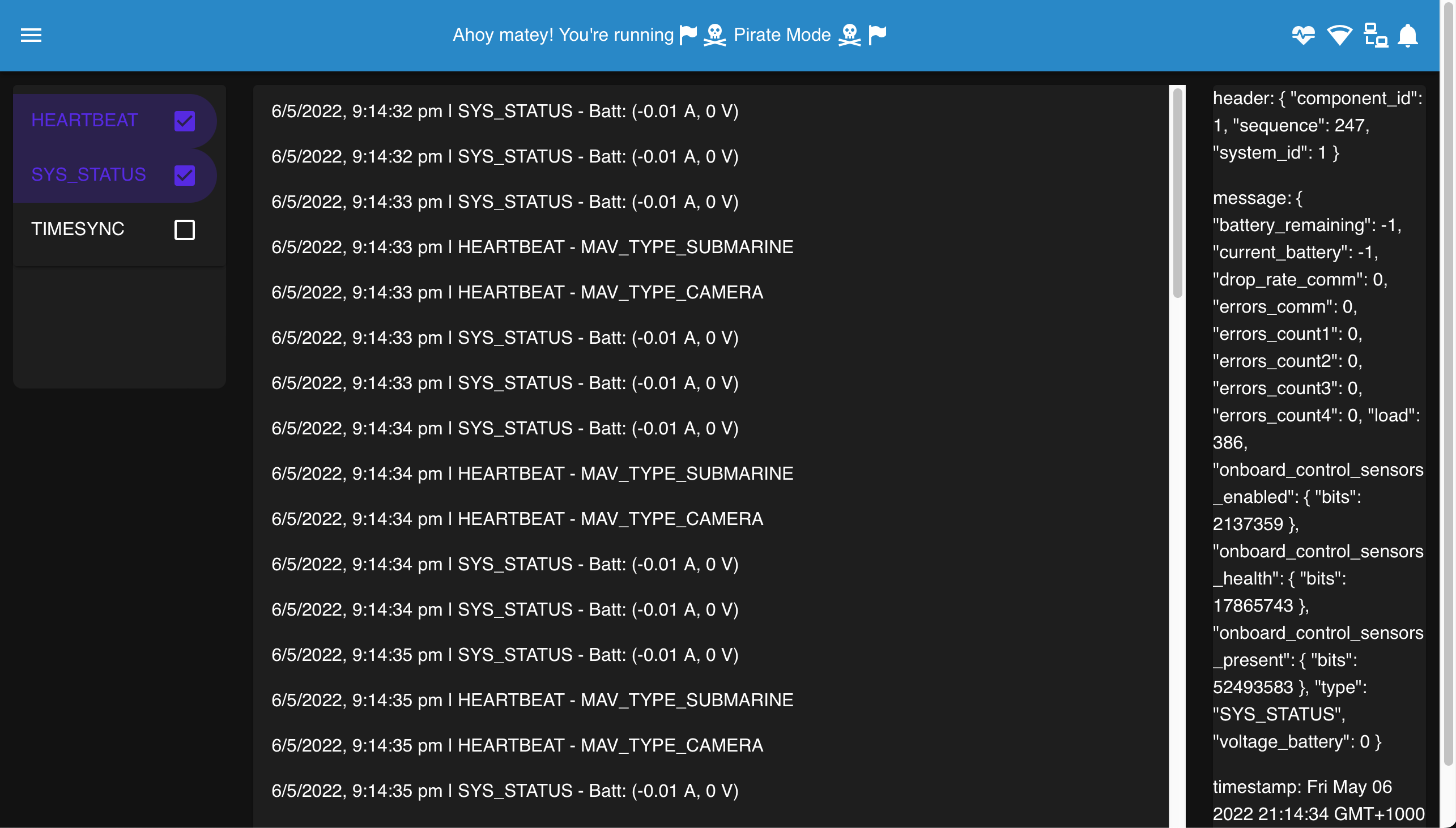
Task: Click the SYS_STATUS - Batt entry
Action: (x=505, y=110)
